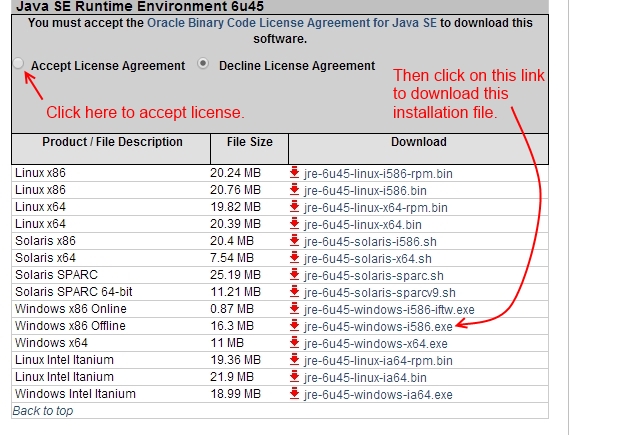Download jre-6u45-linux-i586.bin file link
The height and width of the screenshot is (435, 618).
pyautogui.click(x=365, y=191)
